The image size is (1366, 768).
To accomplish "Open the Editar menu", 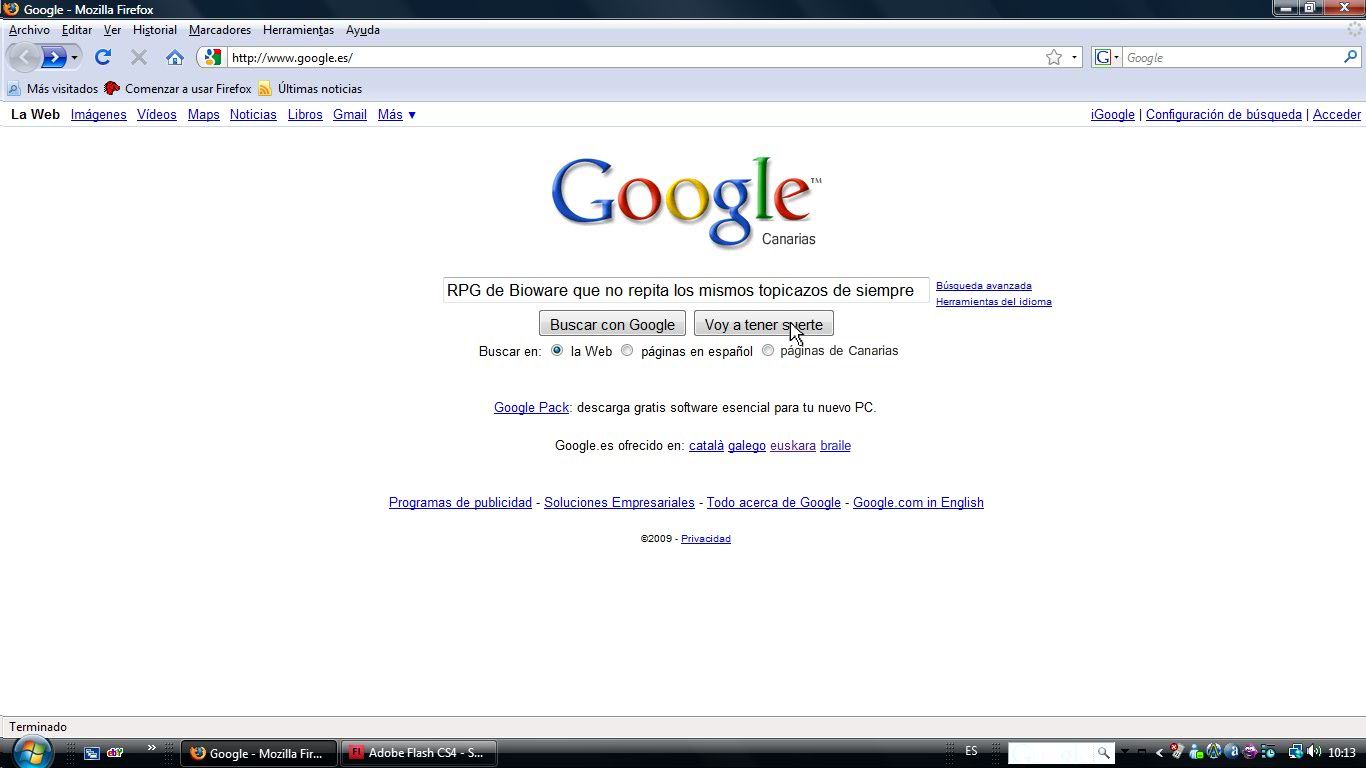I will 77,30.
